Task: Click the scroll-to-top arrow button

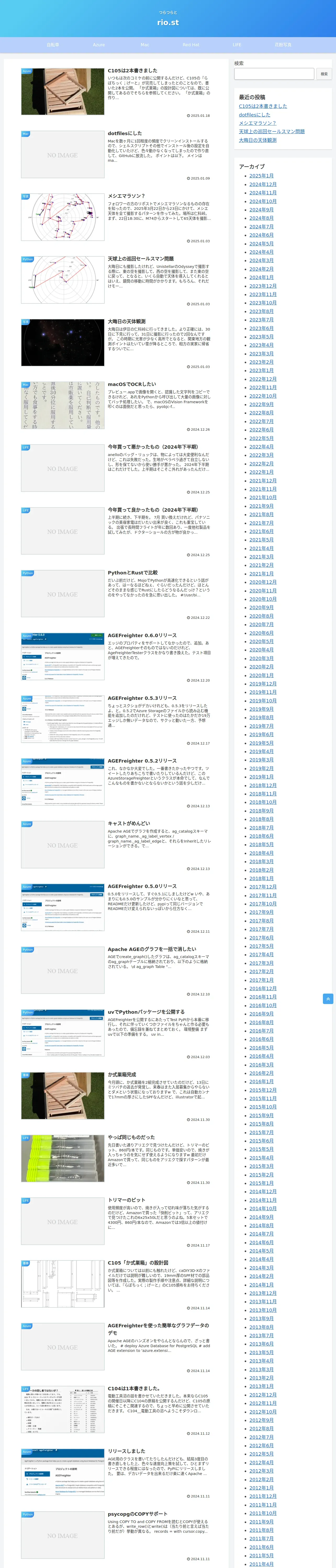Action: (x=328, y=999)
